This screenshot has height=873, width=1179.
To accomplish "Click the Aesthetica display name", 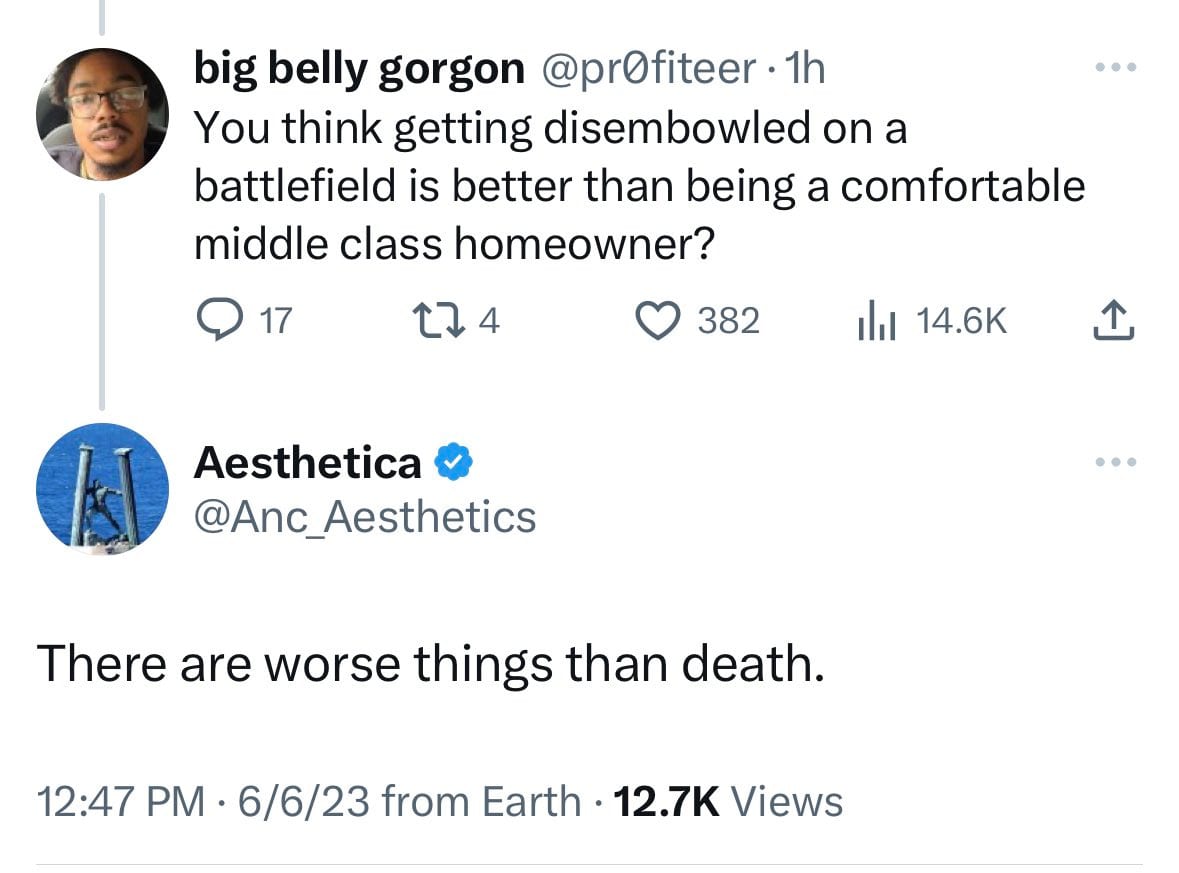I will 308,462.
